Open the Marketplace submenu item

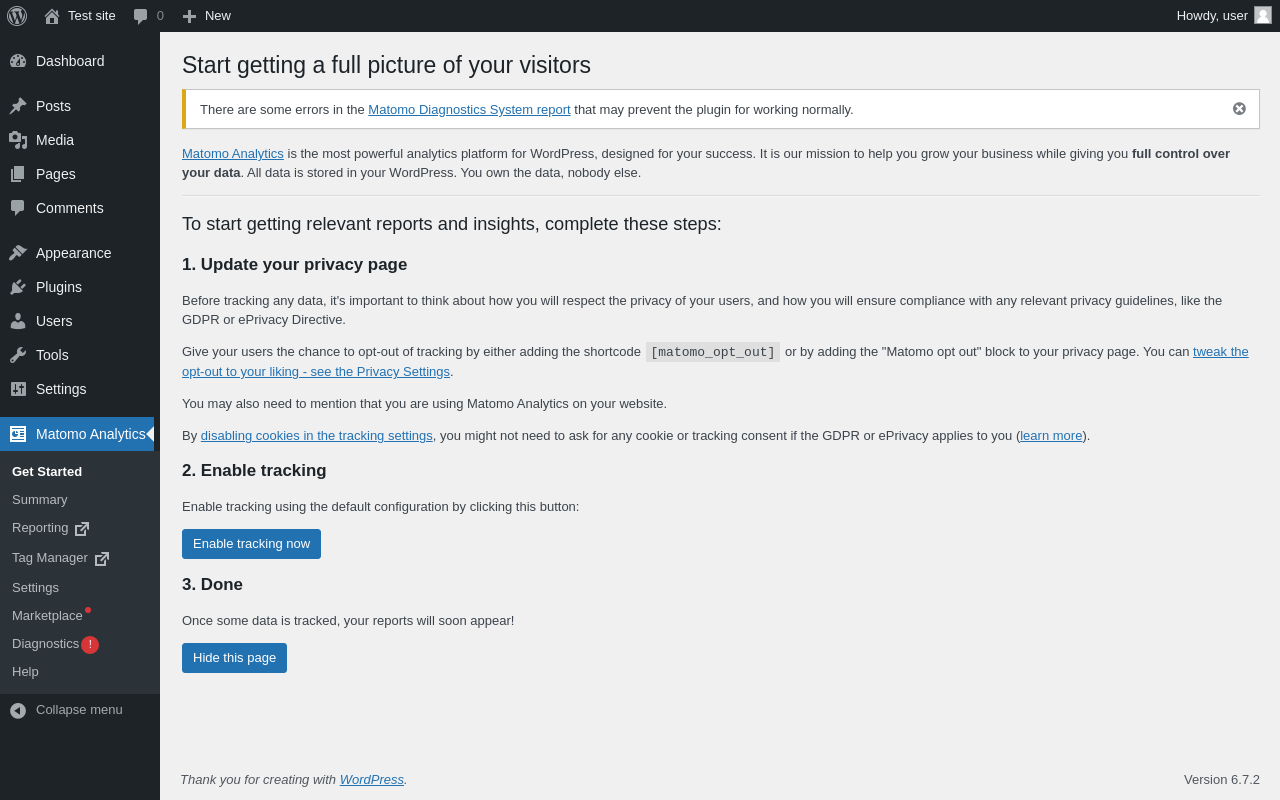[47, 616]
